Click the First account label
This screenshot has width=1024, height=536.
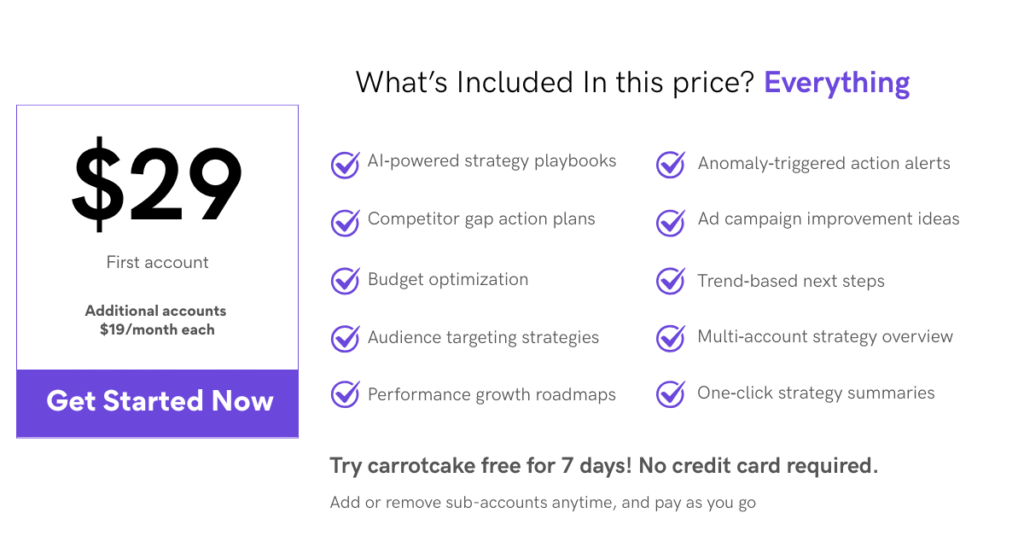pos(157,262)
